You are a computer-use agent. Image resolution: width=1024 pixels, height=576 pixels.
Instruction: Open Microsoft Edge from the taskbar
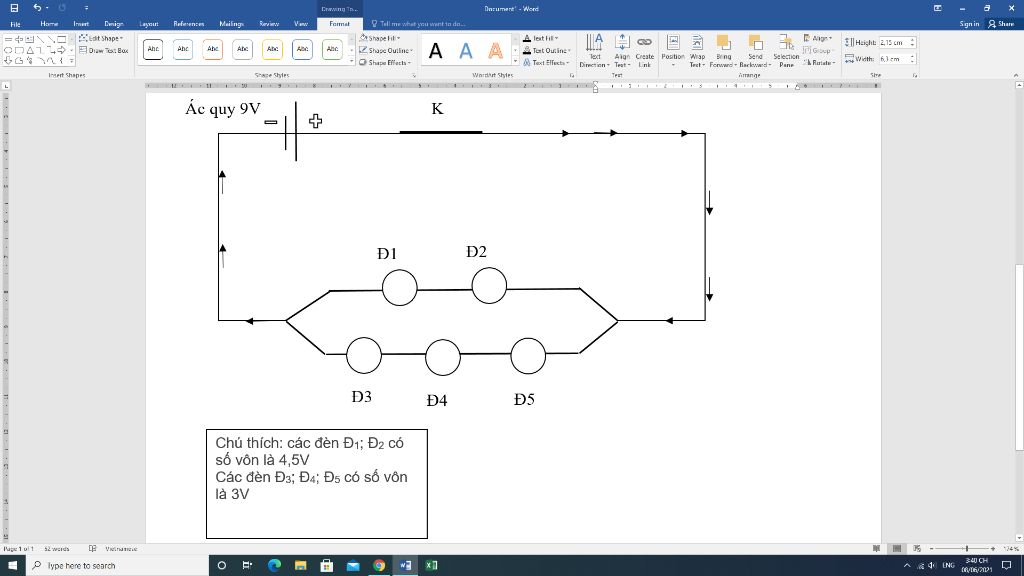274,566
